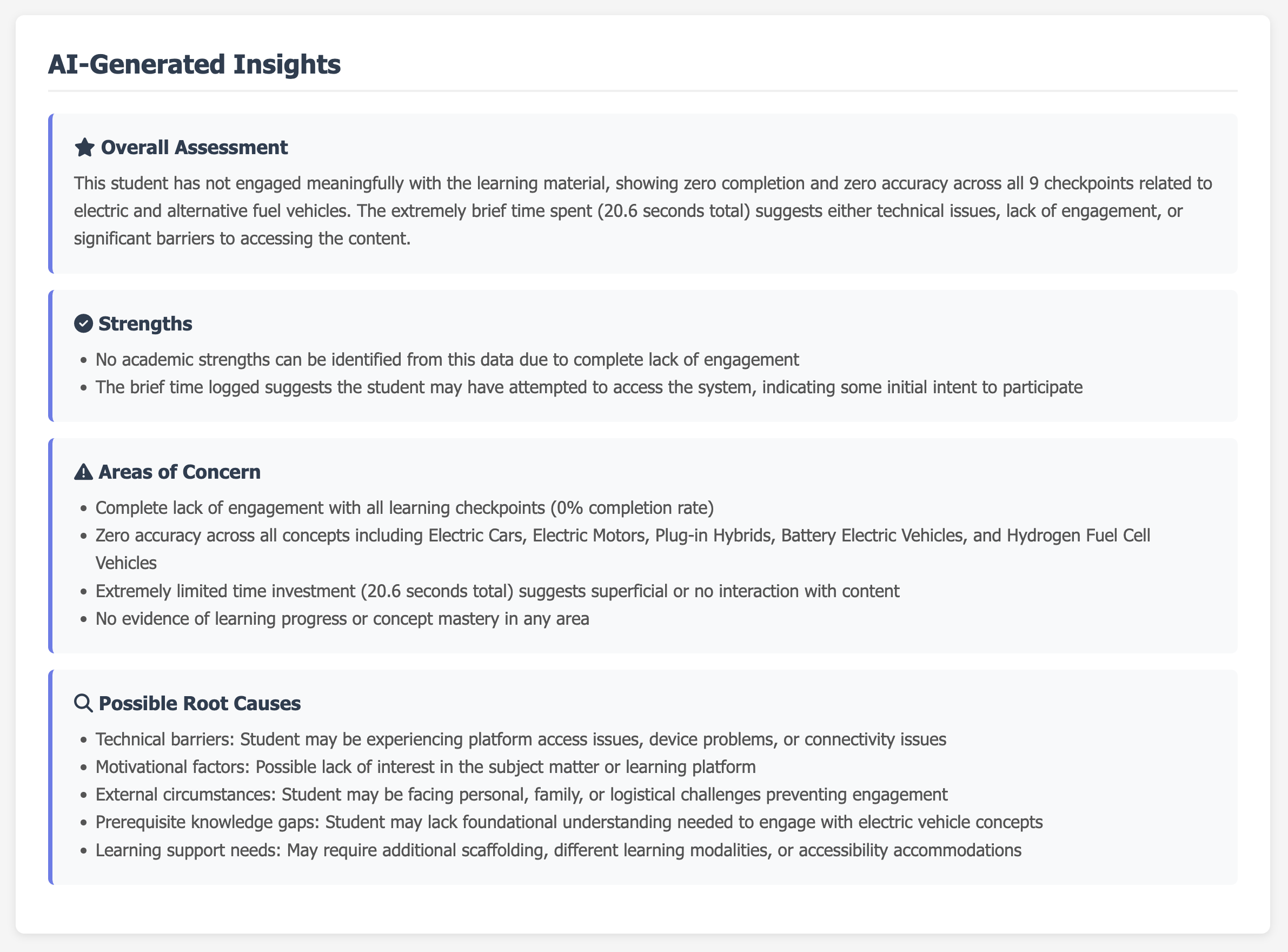Click the Technical barriers root cause item
The height and width of the screenshot is (952, 1288).
pyautogui.click(x=520, y=739)
